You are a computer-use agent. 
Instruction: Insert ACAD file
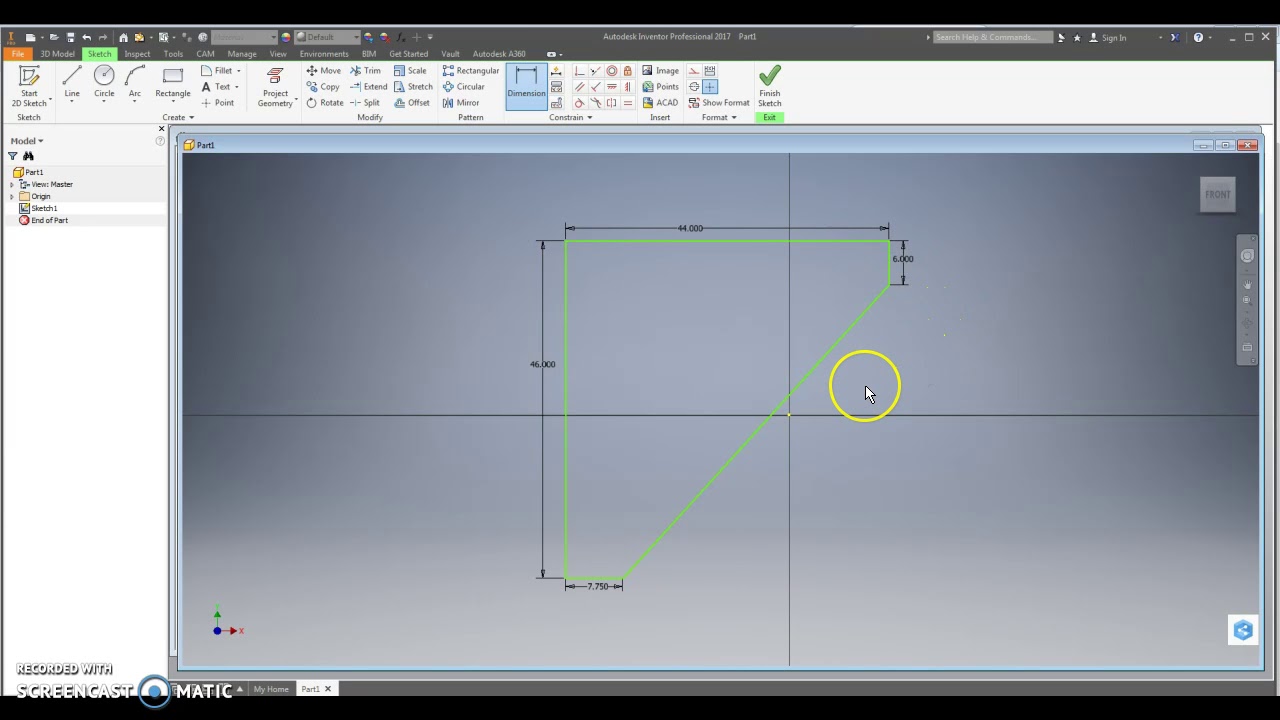point(660,103)
